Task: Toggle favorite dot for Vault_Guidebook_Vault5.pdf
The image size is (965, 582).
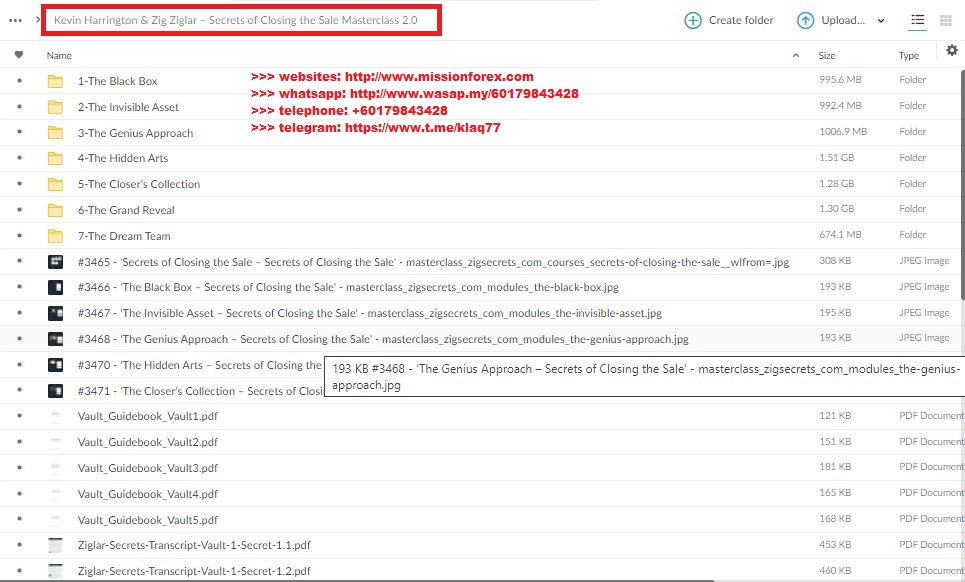Action: coord(20,519)
